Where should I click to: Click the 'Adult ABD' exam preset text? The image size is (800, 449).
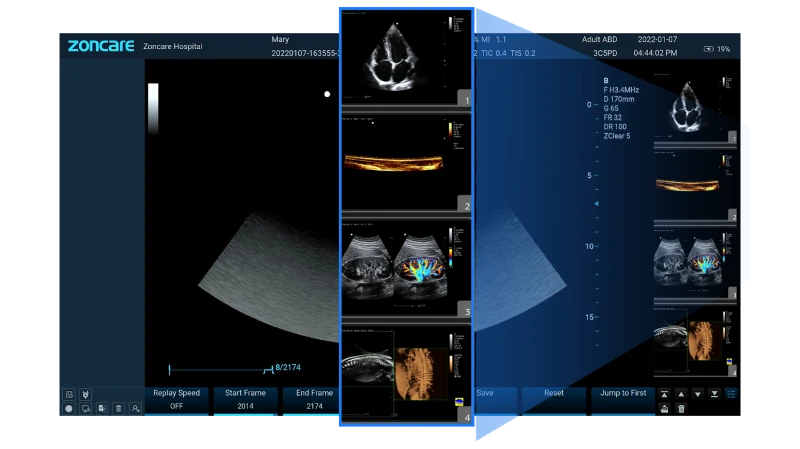(x=599, y=39)
